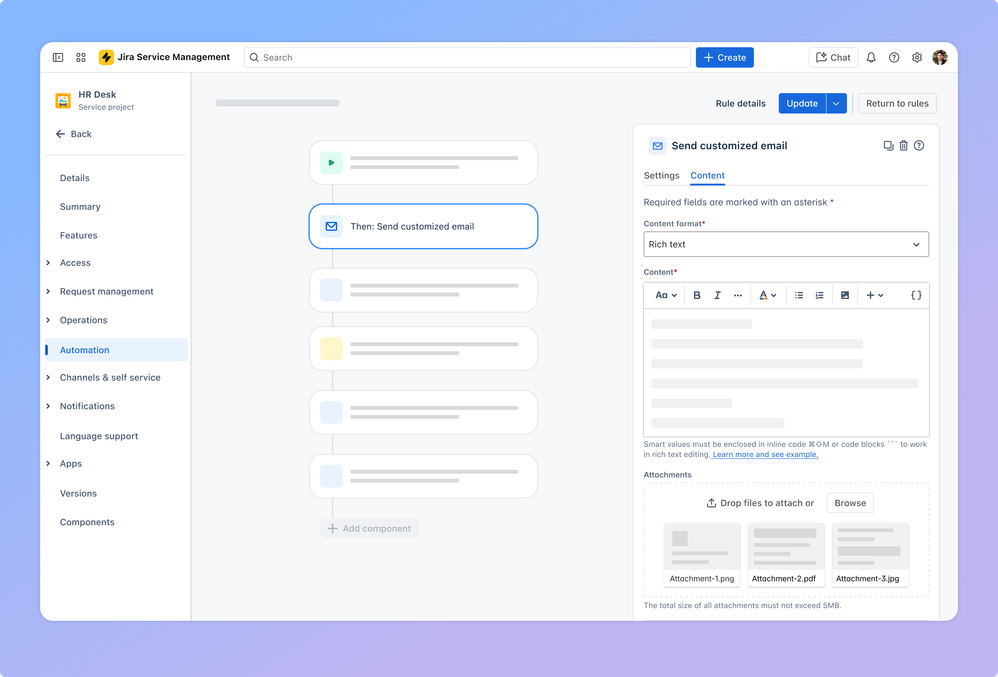This screenshot has height=677, width=998.
Task: Expand Channels & self service section
Action: tap(48, 377)
